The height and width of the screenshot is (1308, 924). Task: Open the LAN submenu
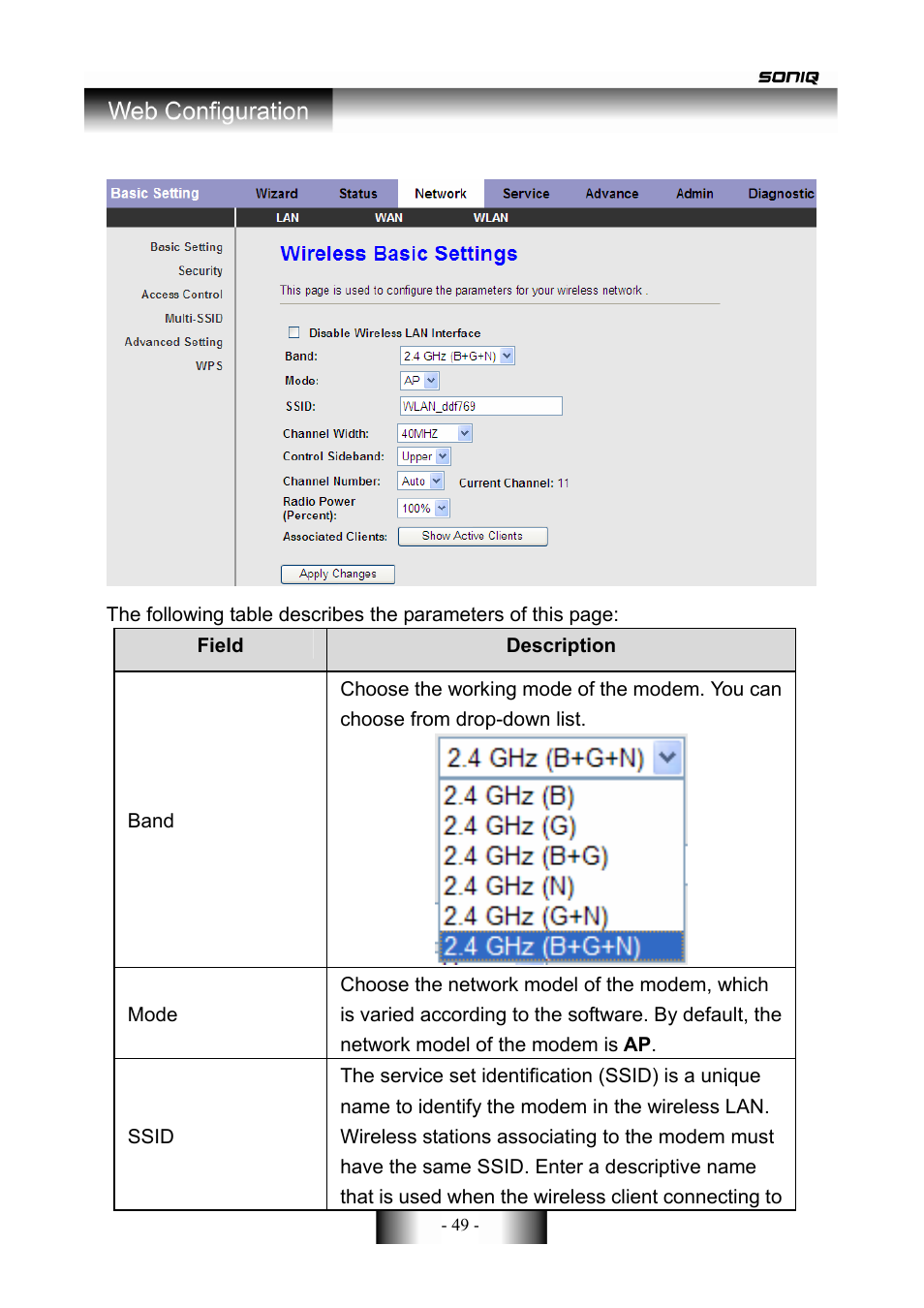pos(288,218)
